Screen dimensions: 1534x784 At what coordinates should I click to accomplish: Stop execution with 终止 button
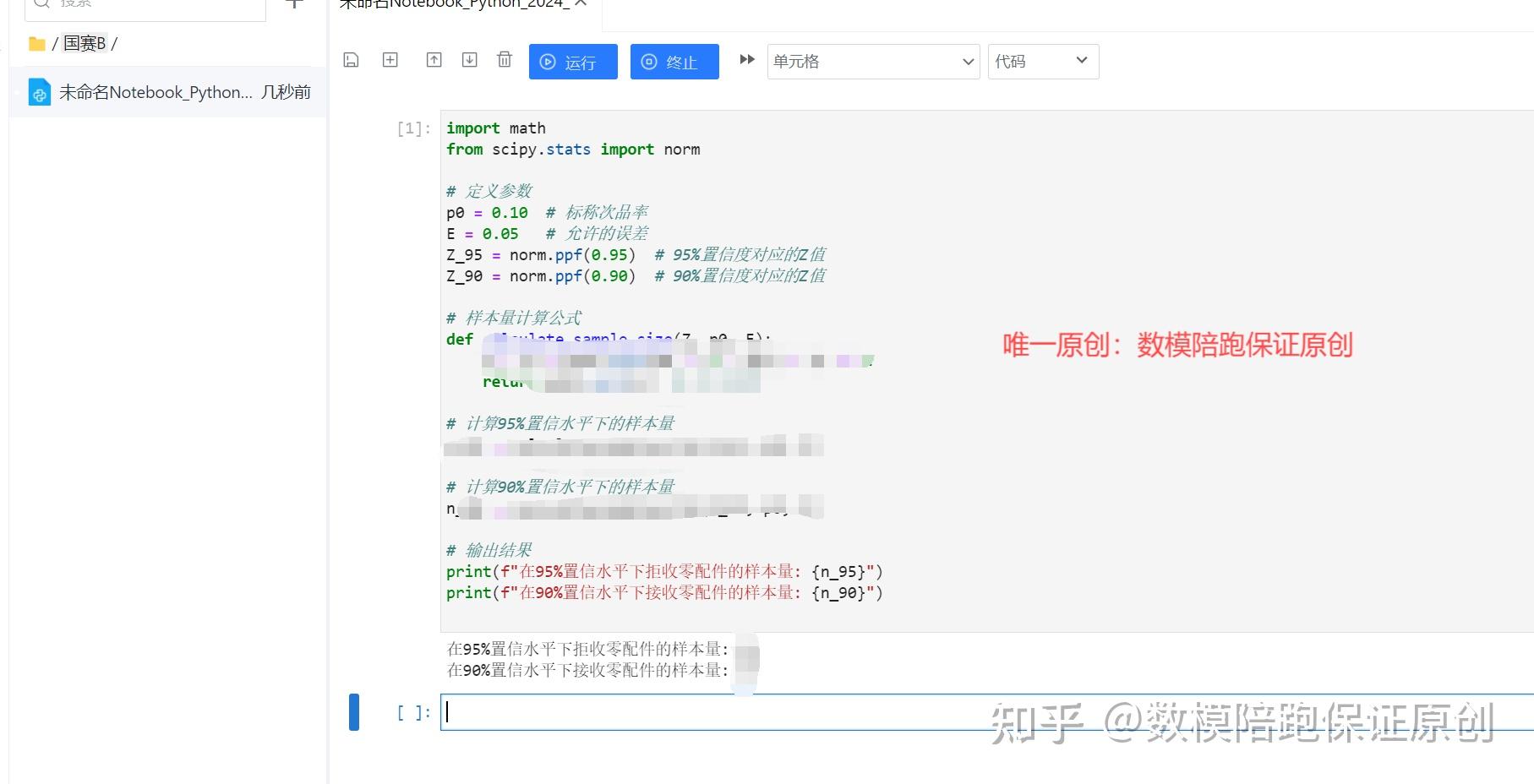[x=674, y=62]
